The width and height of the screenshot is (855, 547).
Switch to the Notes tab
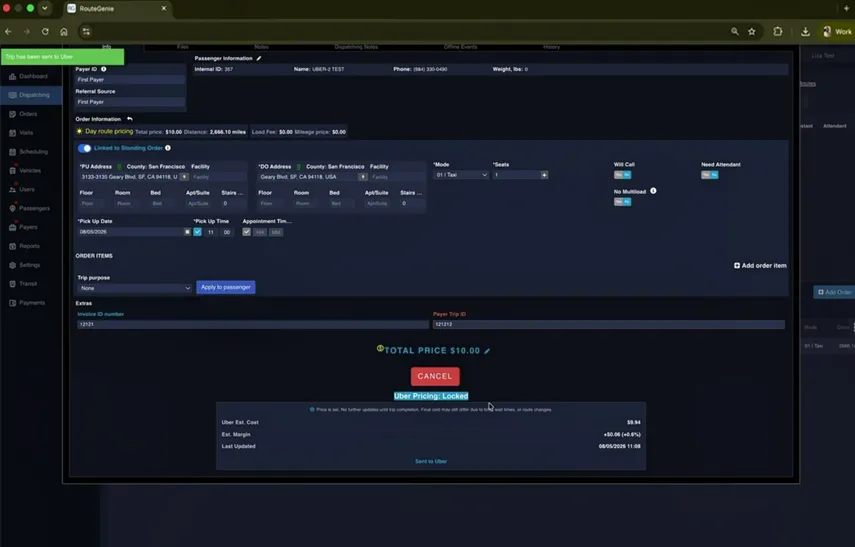tap(261, 47)
